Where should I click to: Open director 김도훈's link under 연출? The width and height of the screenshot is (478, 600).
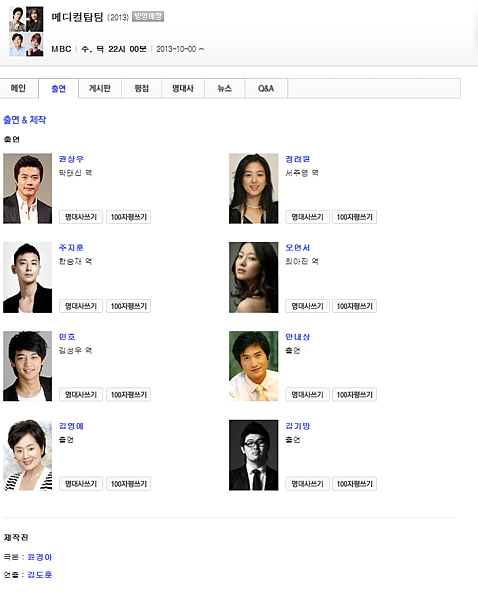point(40,574)
